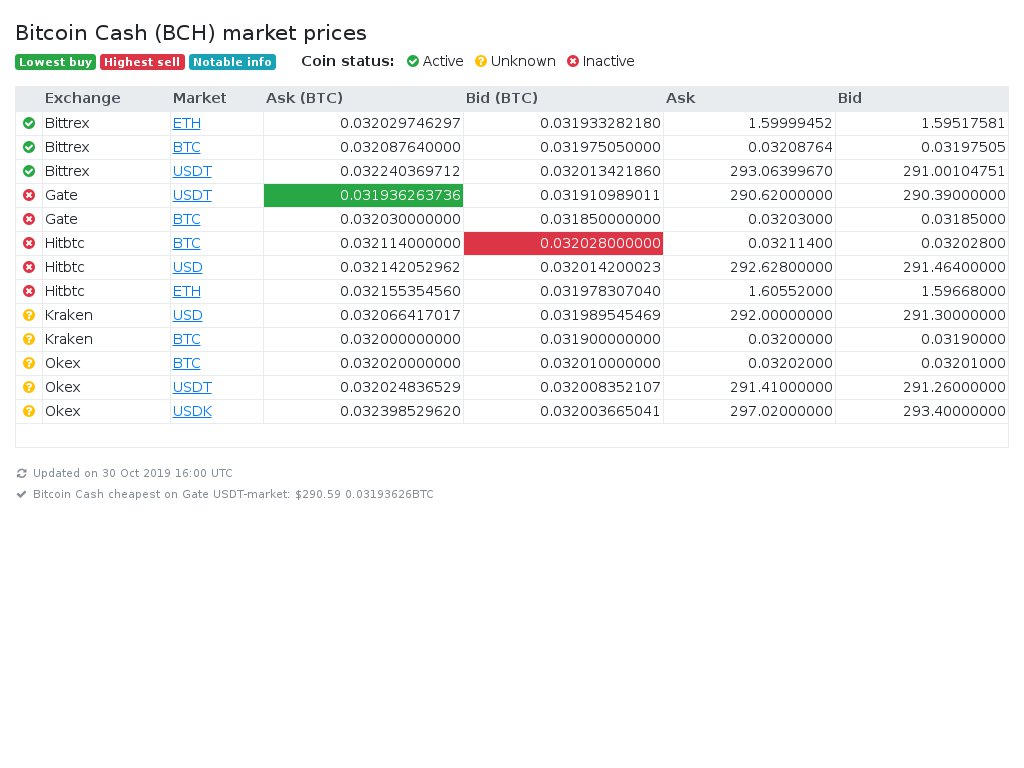Viewport: 1024px width, 768px height.
Task: Click the Updated on 30 Oct 2019 text
Action: coord(133,473)
